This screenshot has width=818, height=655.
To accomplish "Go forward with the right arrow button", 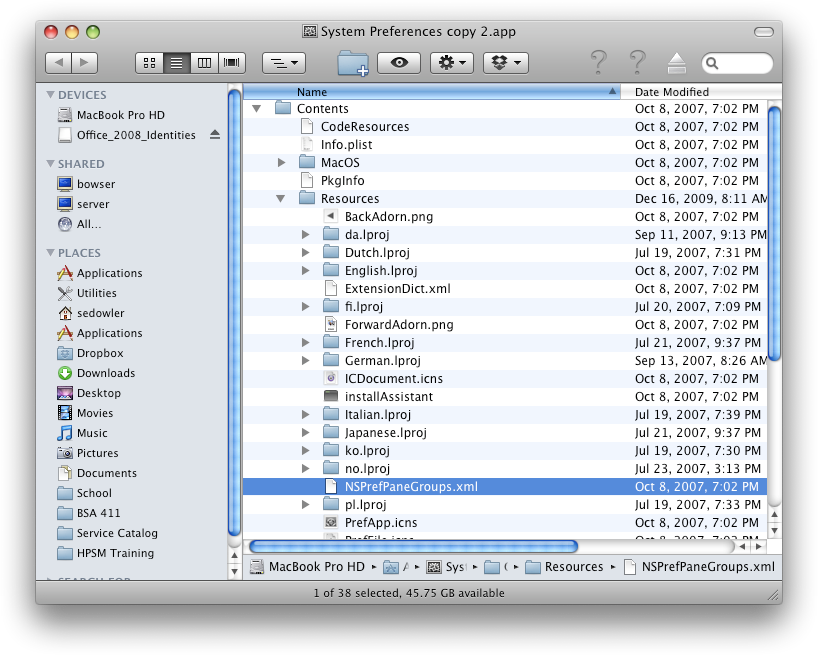I will pos(85,63).
